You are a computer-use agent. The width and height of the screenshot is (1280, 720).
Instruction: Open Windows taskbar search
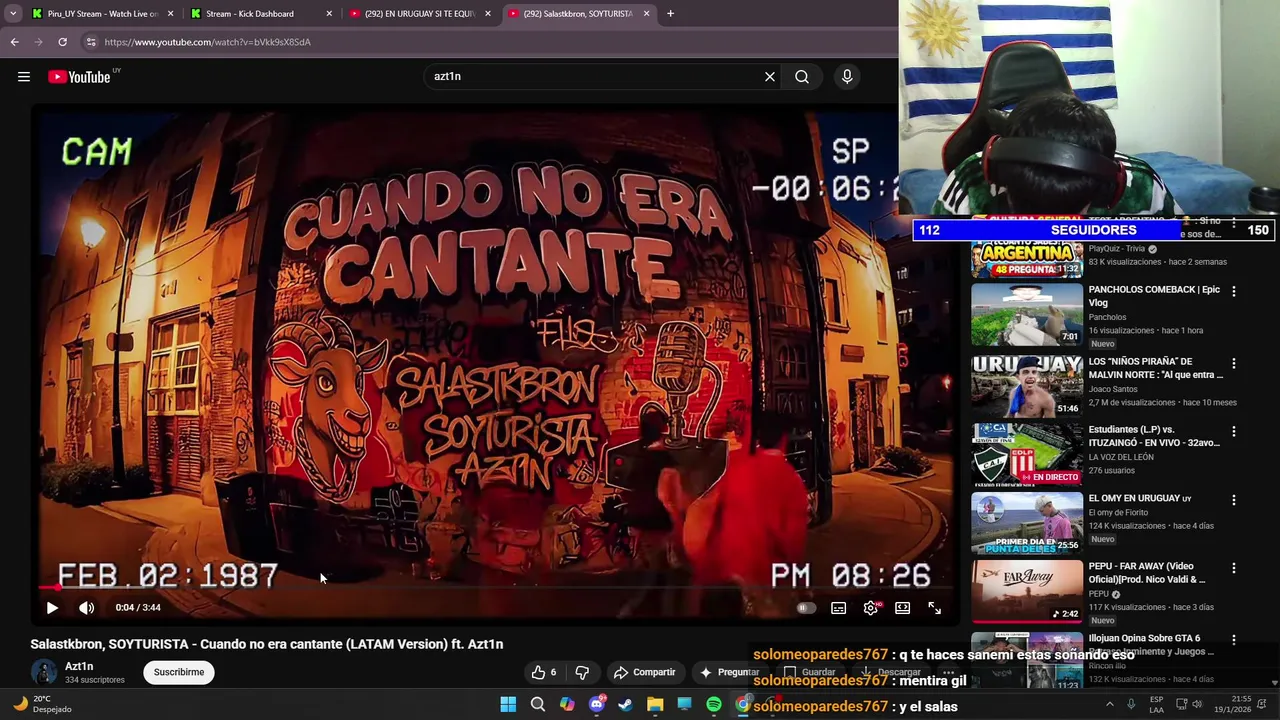click(x=537, y=705)
